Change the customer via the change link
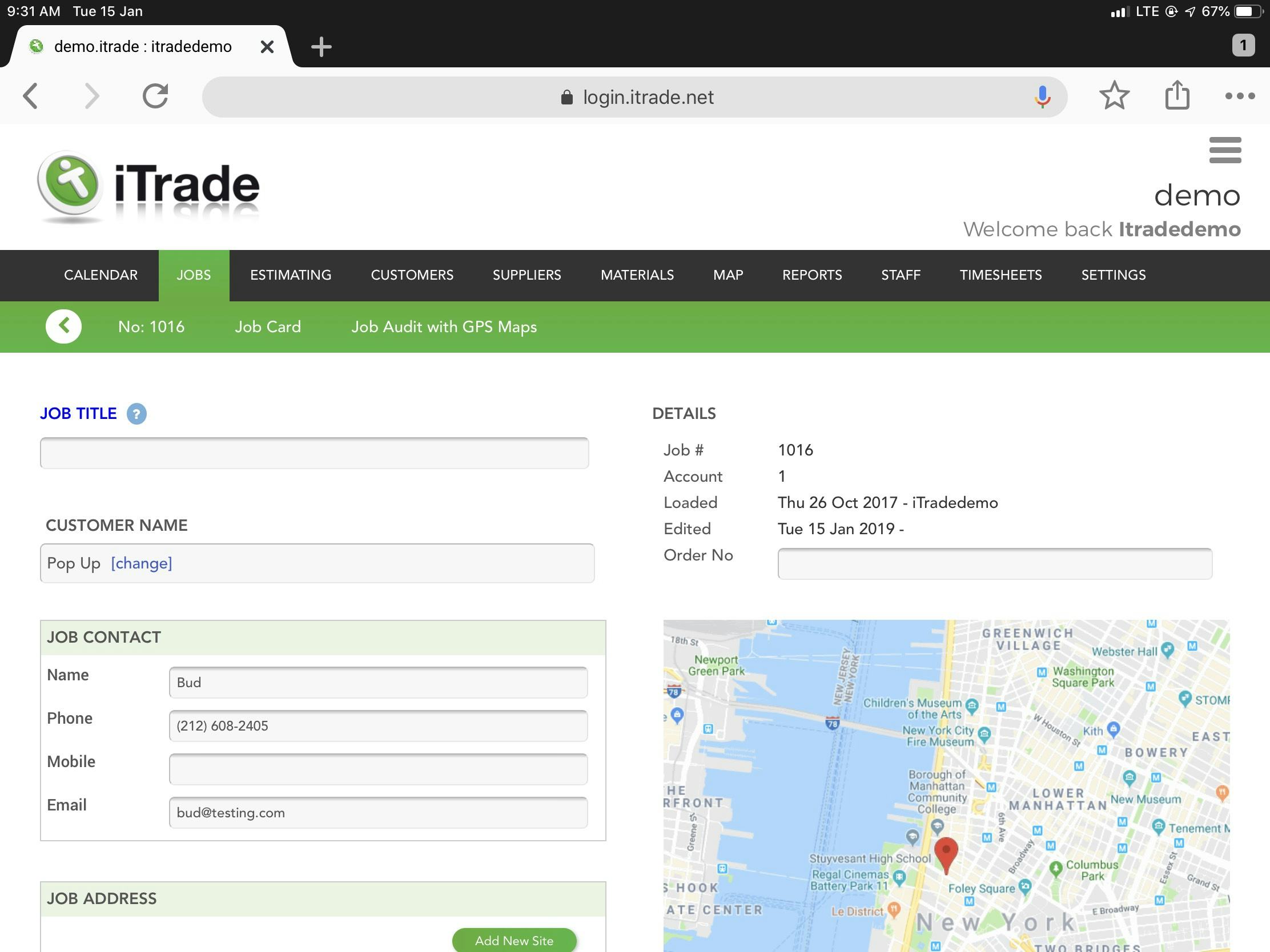1270x952 pixels. [x=141, y=563]
